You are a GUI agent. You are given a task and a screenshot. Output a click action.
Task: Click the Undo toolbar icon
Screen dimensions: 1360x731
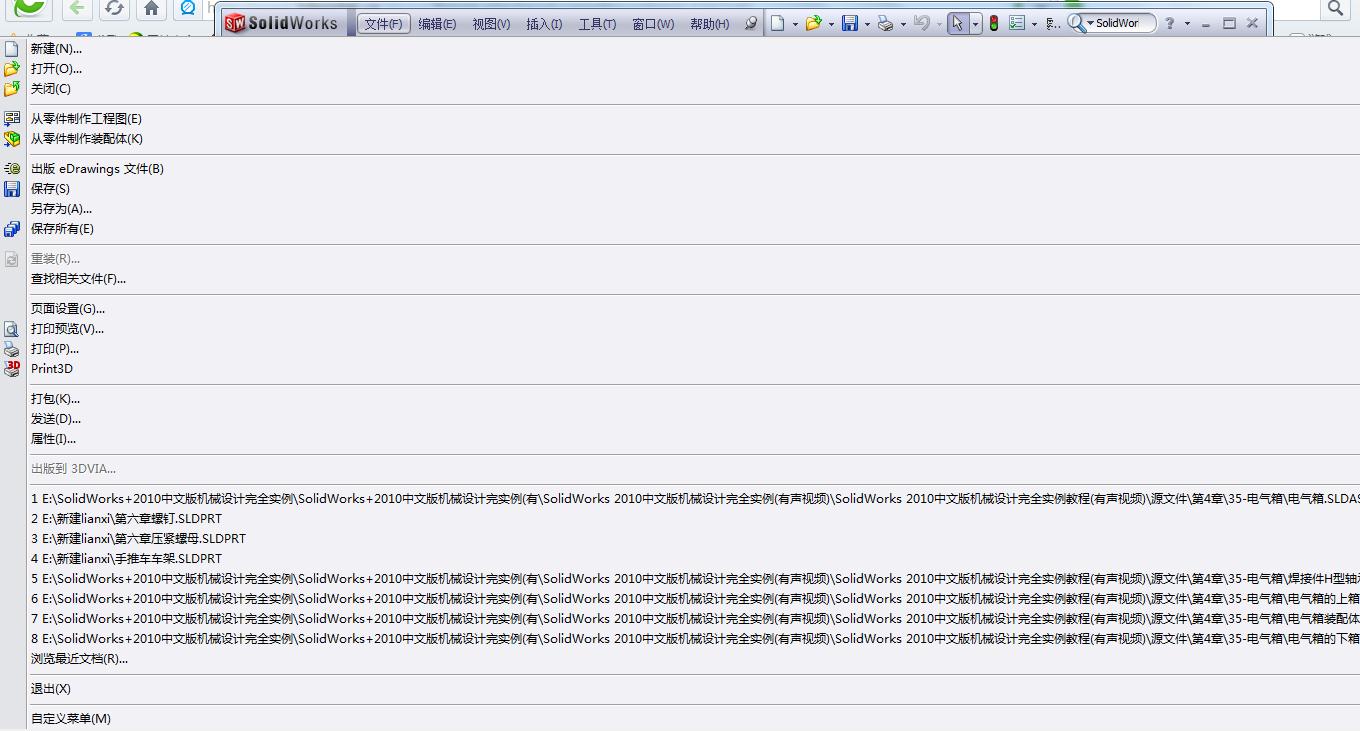921,23
